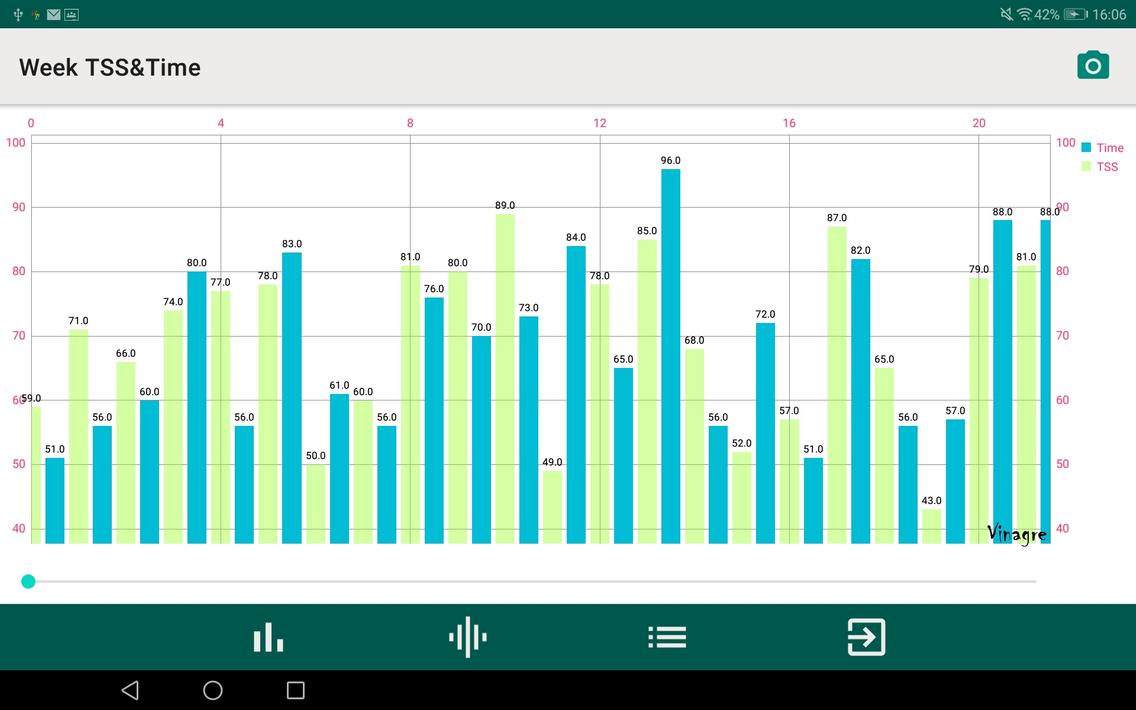Click the 85.0 value label
Viewport: 1136px width, 710px height.
[x=647, y=231]
